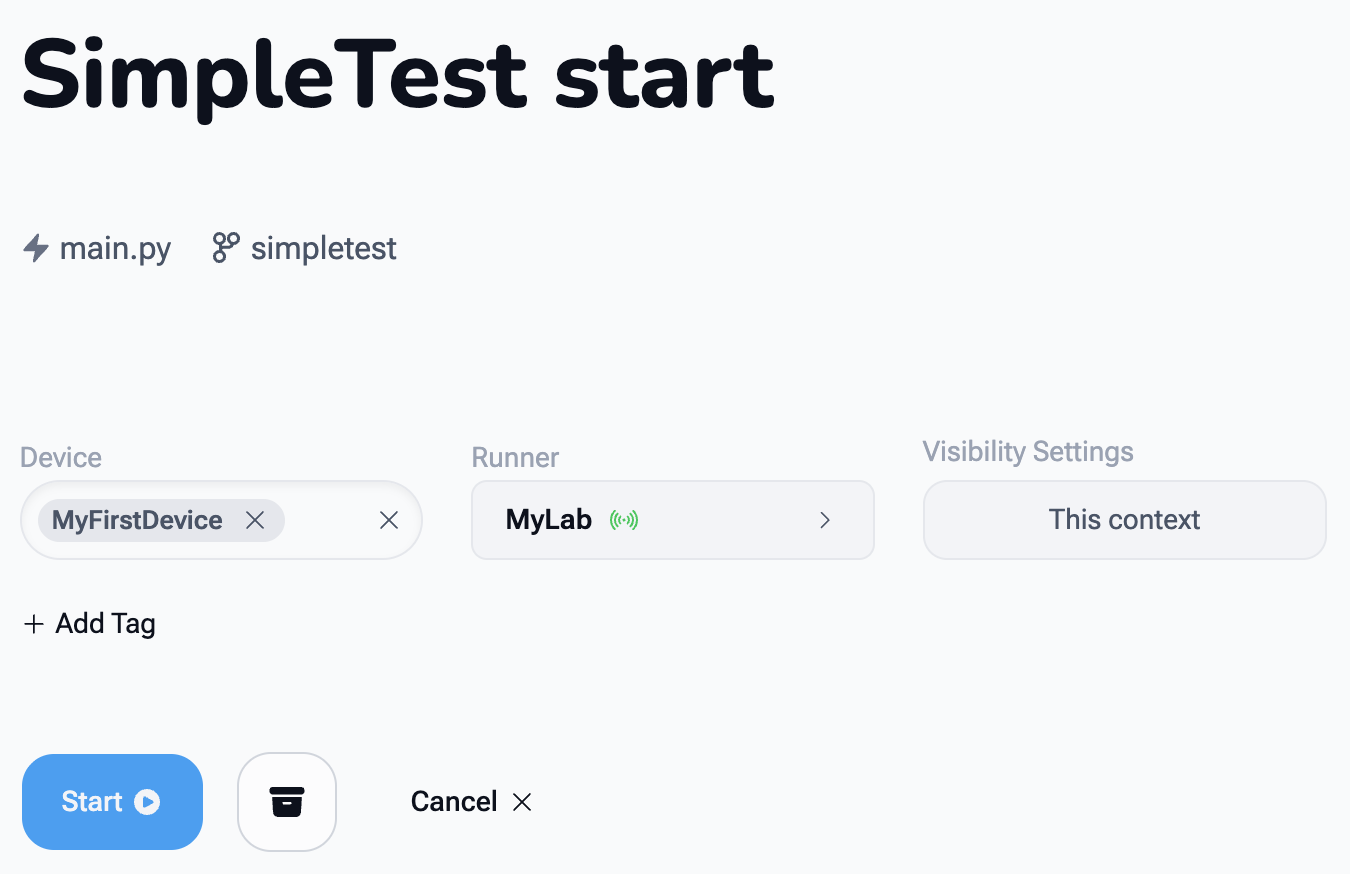Click the archive box icon button
Viewport: 1350px width, 874px height.
click(287, 802)
